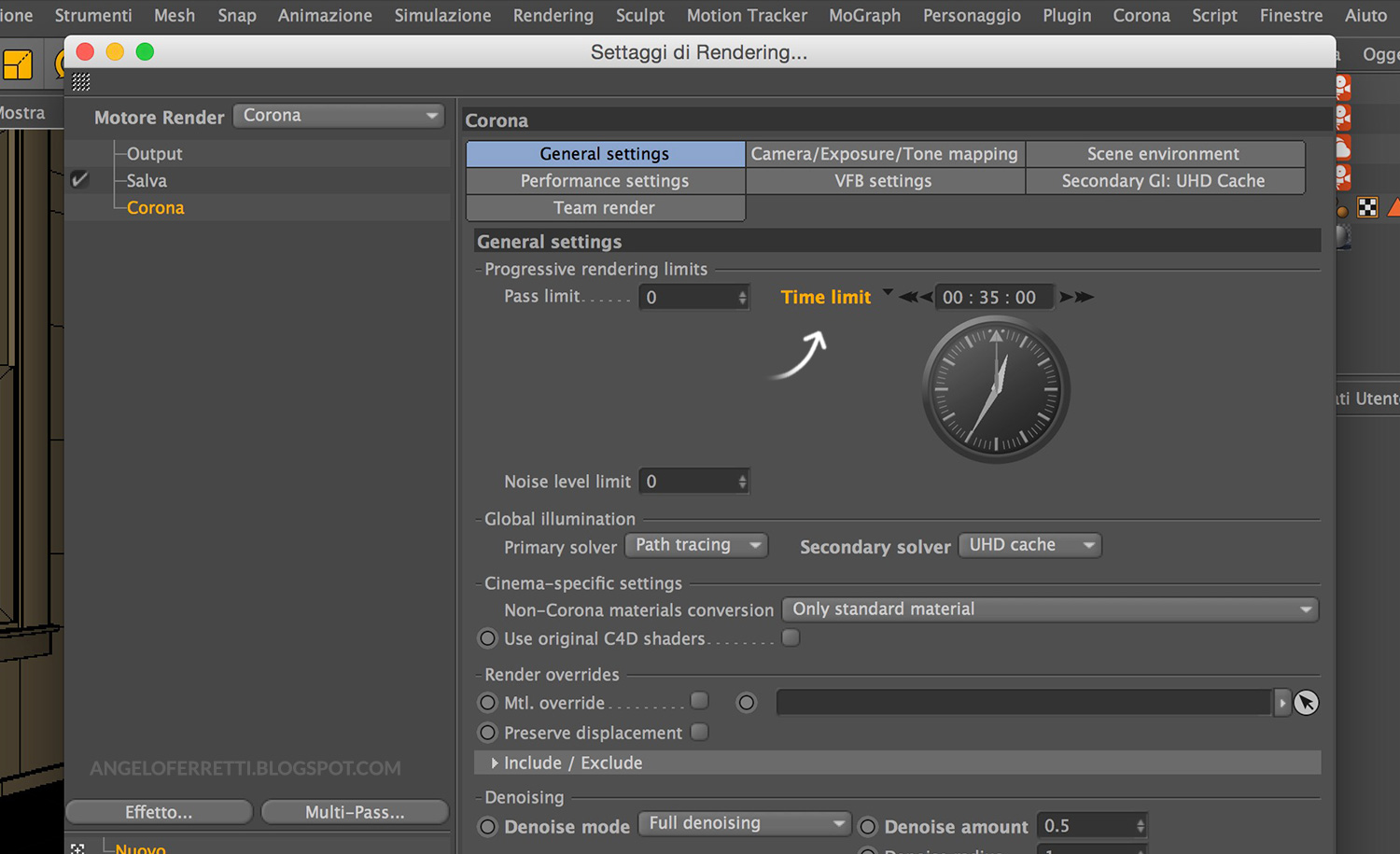
Task: Click the material override link field
Action: pos(1024,703)
